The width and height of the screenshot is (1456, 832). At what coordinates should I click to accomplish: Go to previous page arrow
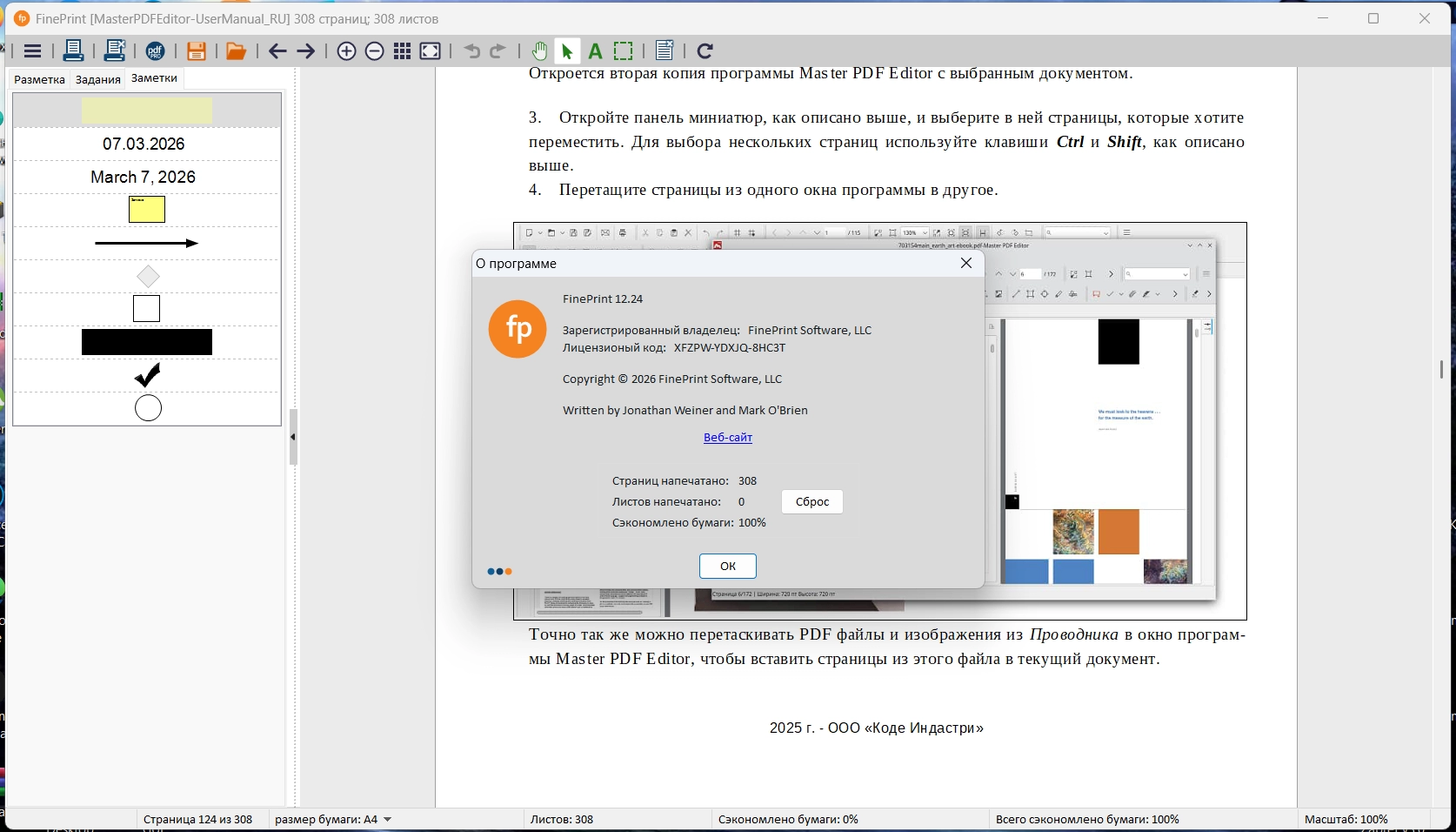coord(277,51)
